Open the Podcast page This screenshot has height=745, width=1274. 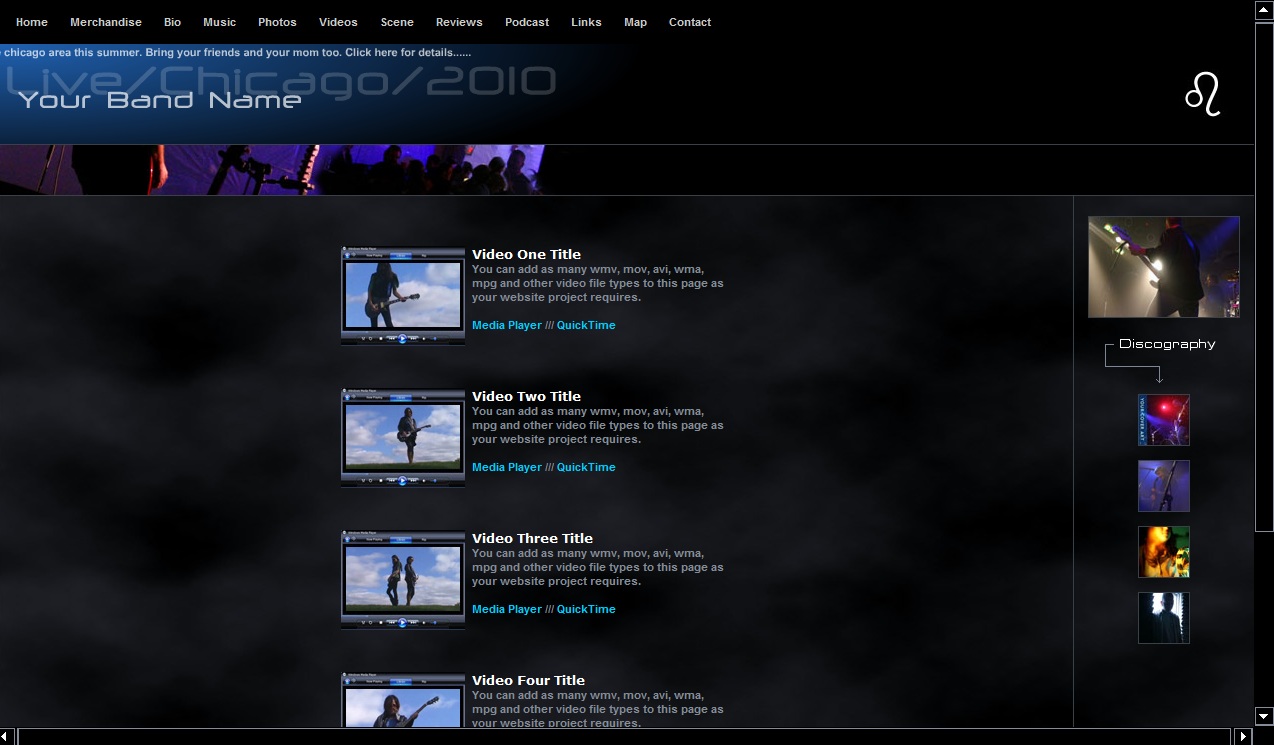(527, 22)
